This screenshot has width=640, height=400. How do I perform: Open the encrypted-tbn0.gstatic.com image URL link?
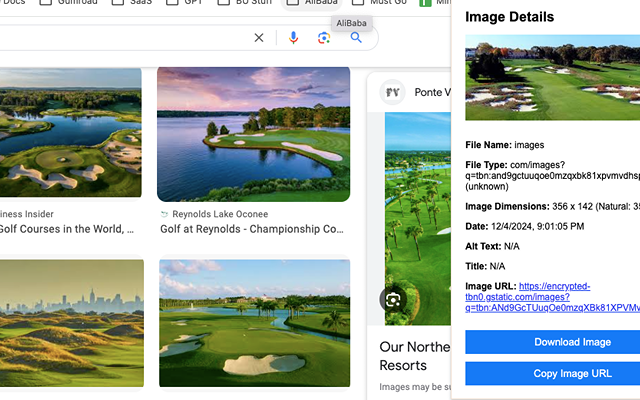point(553,297)
